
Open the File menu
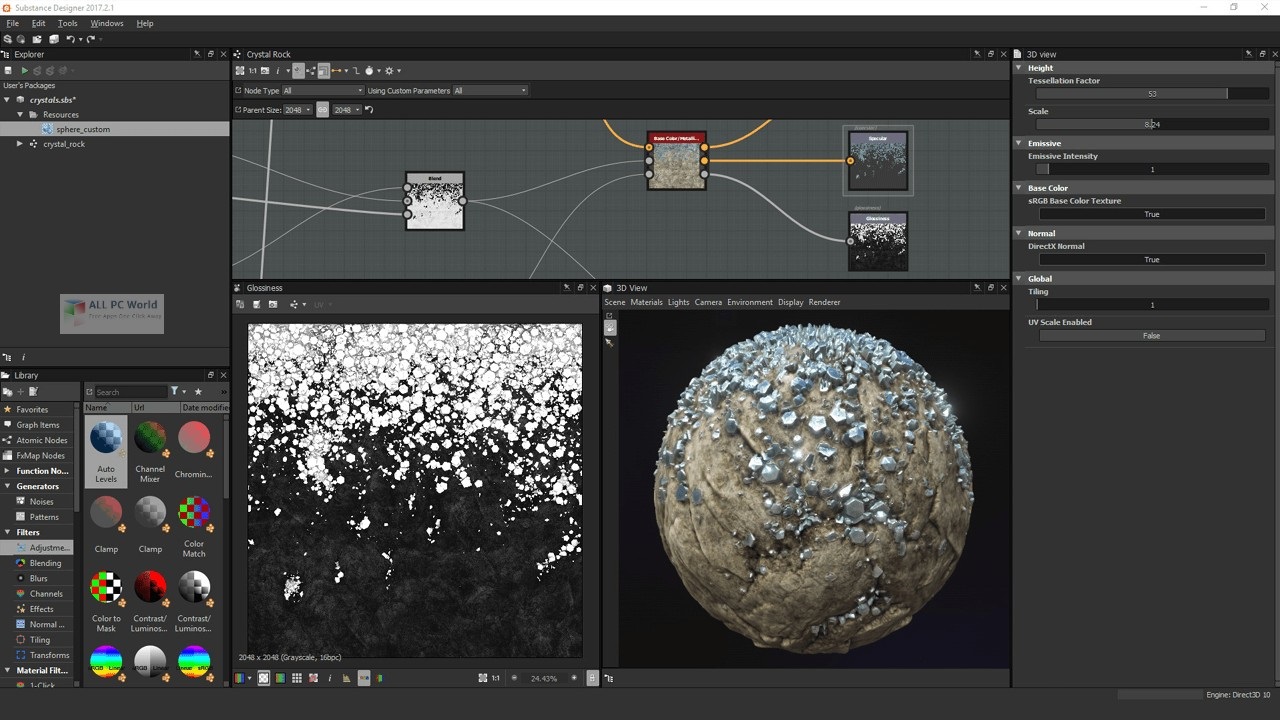click(12, 23)
